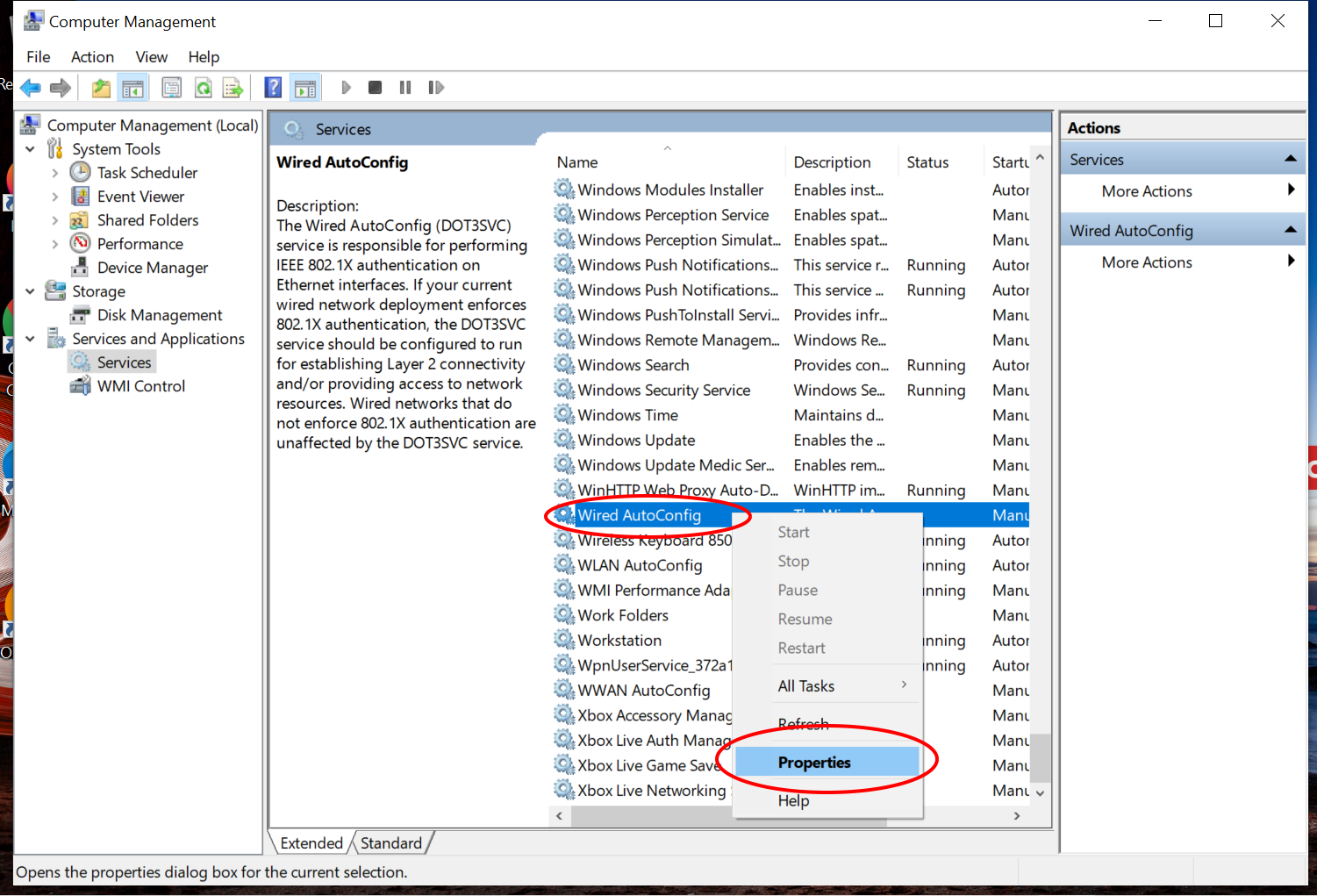Click the Up One Level folder icon
This screenshot has height=896, width=1317.
(x=101, y=88)
